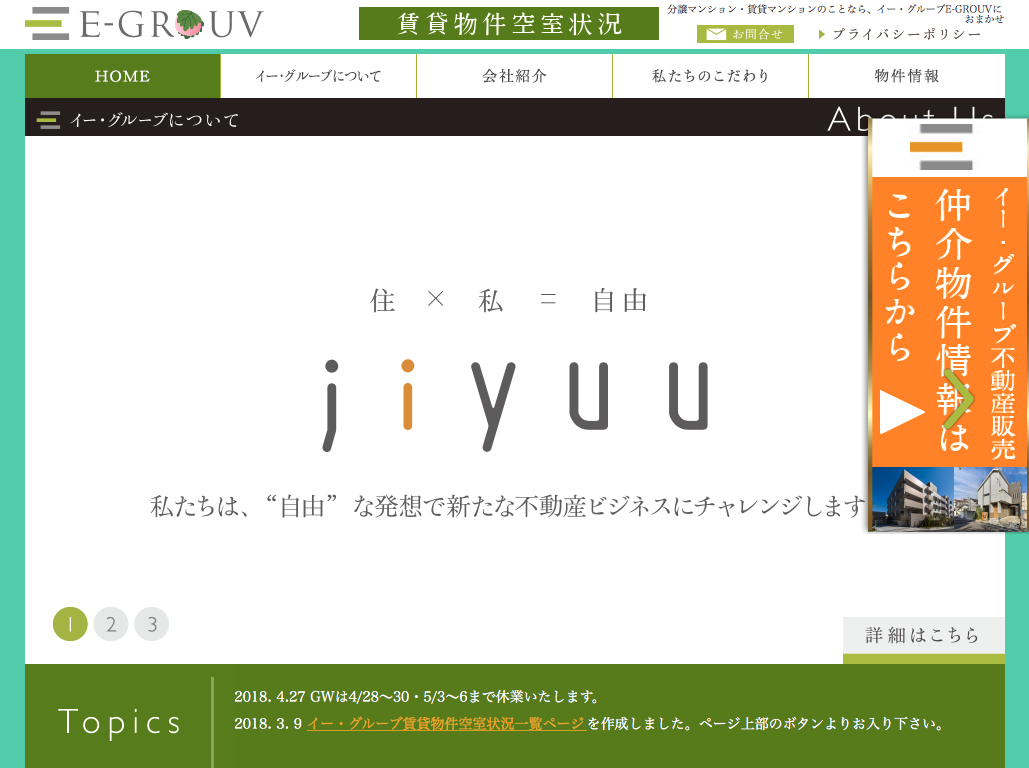Click the three-bar icon beside the イー・グループについて heading
This screenshot has height=768, width=1029.
tap(48, 120)
